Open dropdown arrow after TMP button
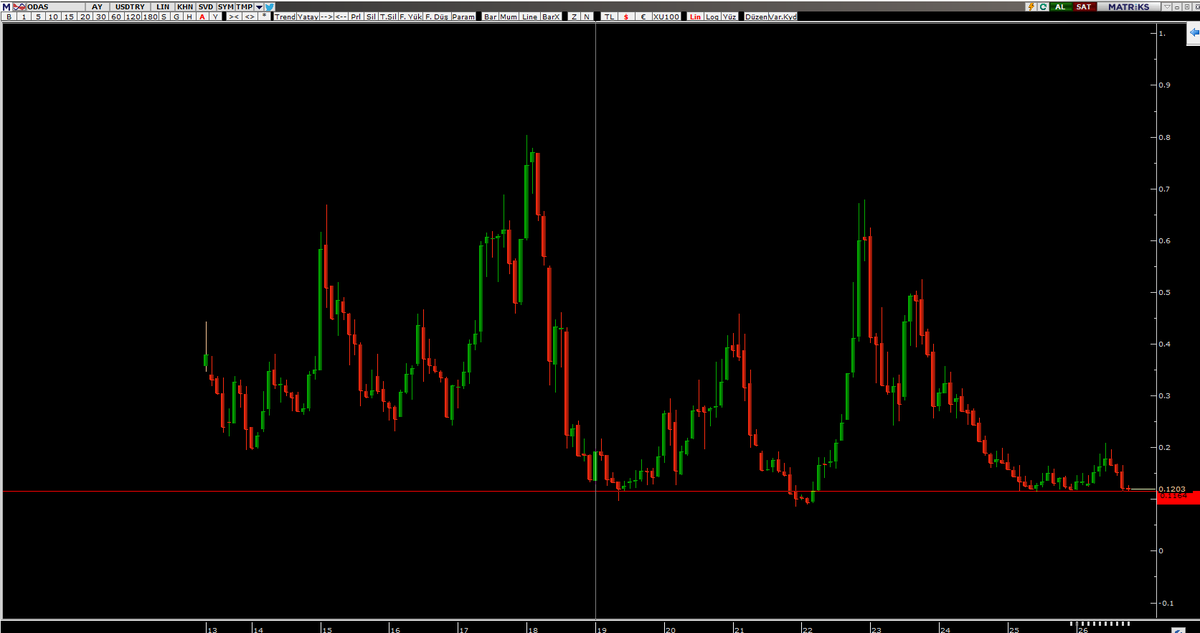Screen dimensions: 1200x633 pos(259,6)
